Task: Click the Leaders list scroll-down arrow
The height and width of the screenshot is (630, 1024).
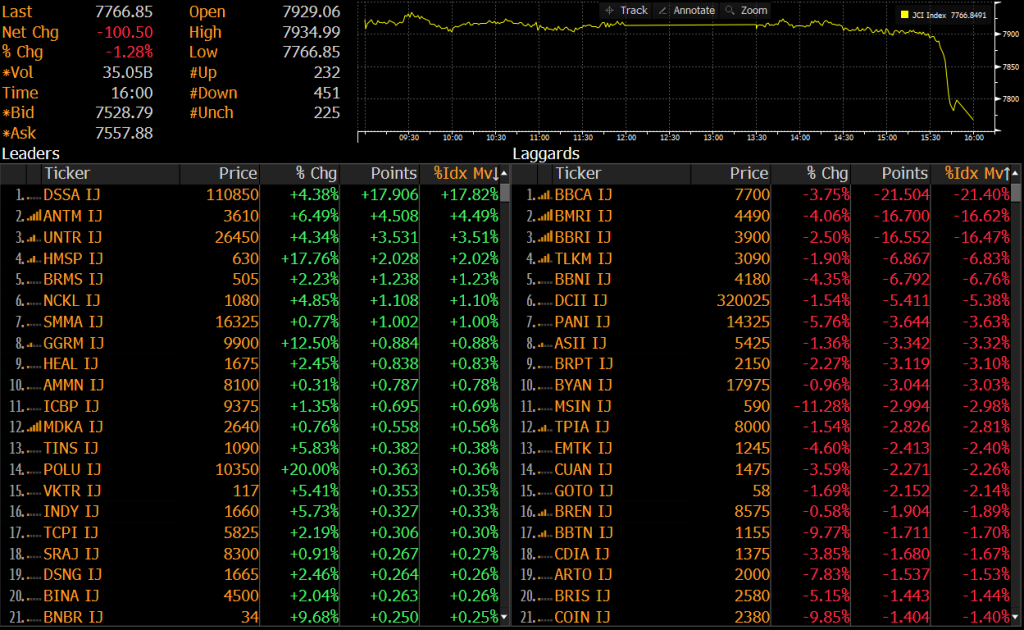Action: point(504,616)
